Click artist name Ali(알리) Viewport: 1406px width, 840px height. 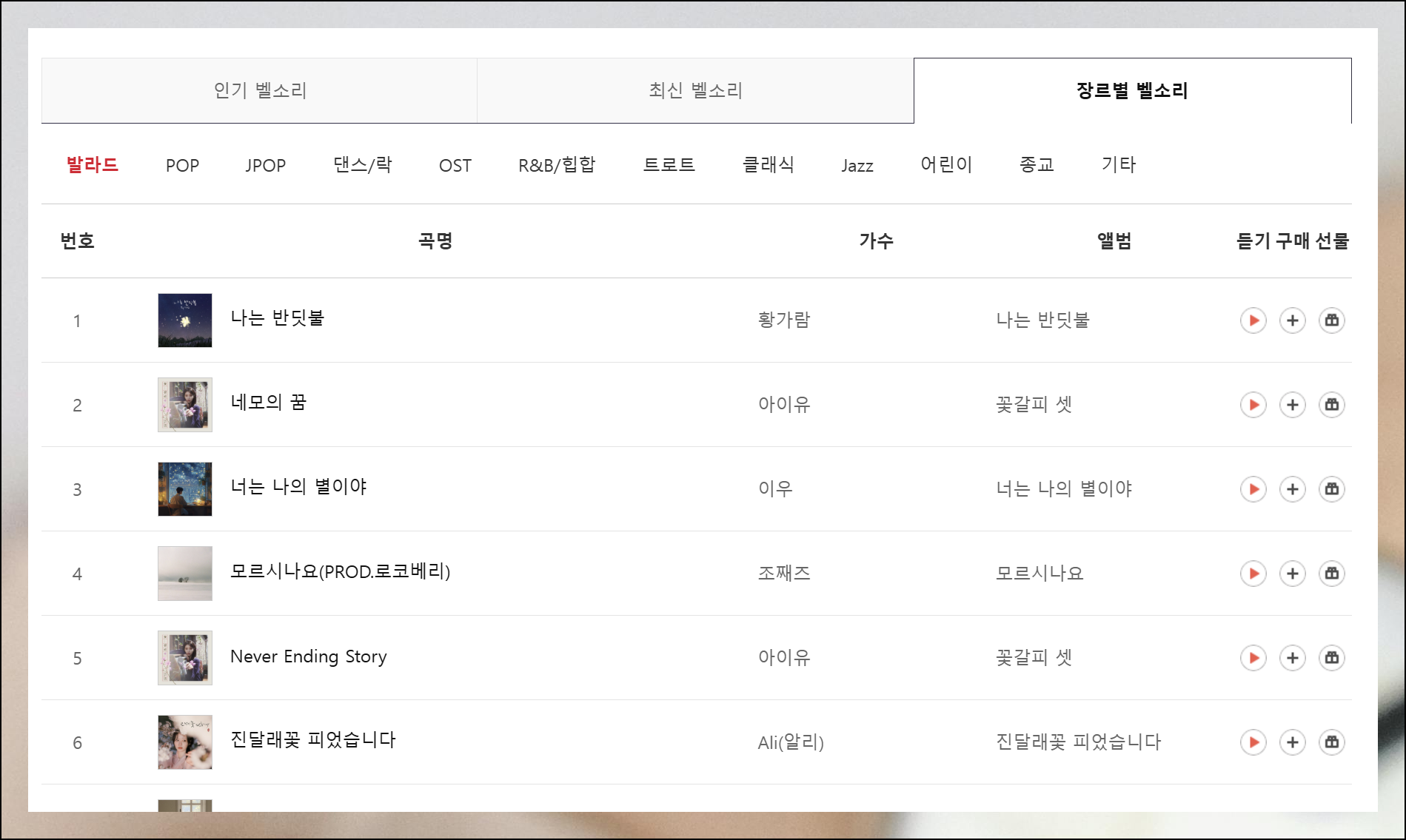(791, 742)
